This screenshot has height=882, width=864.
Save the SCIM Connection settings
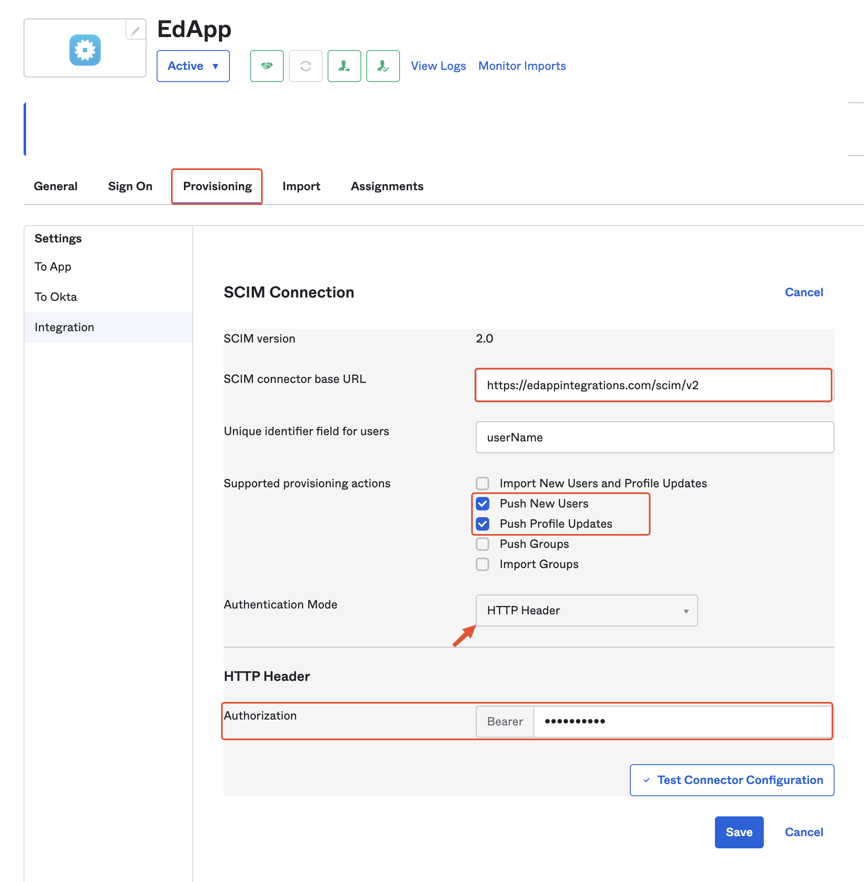point(739,832)
